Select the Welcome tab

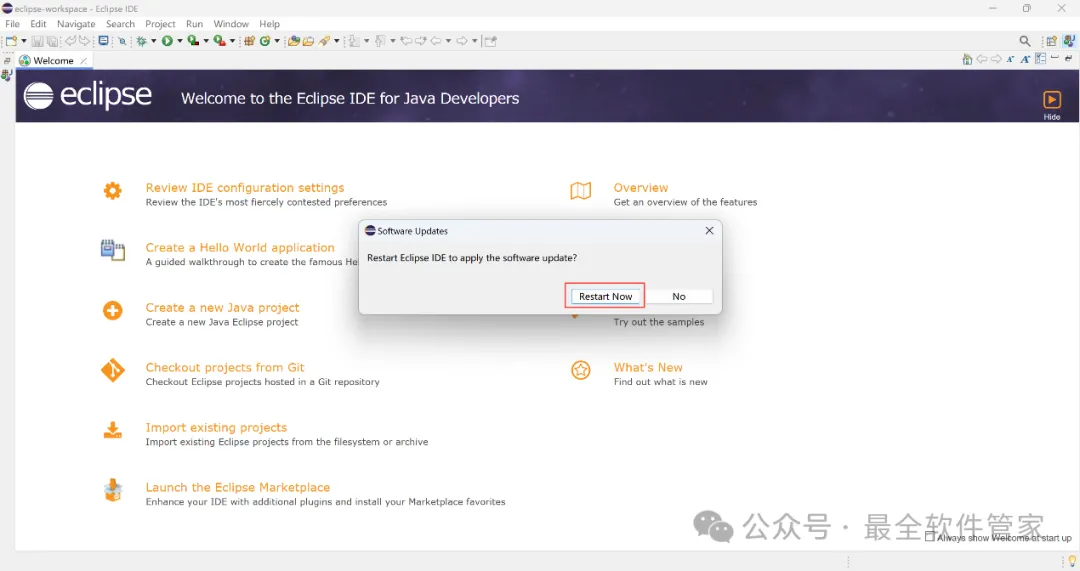53,61
